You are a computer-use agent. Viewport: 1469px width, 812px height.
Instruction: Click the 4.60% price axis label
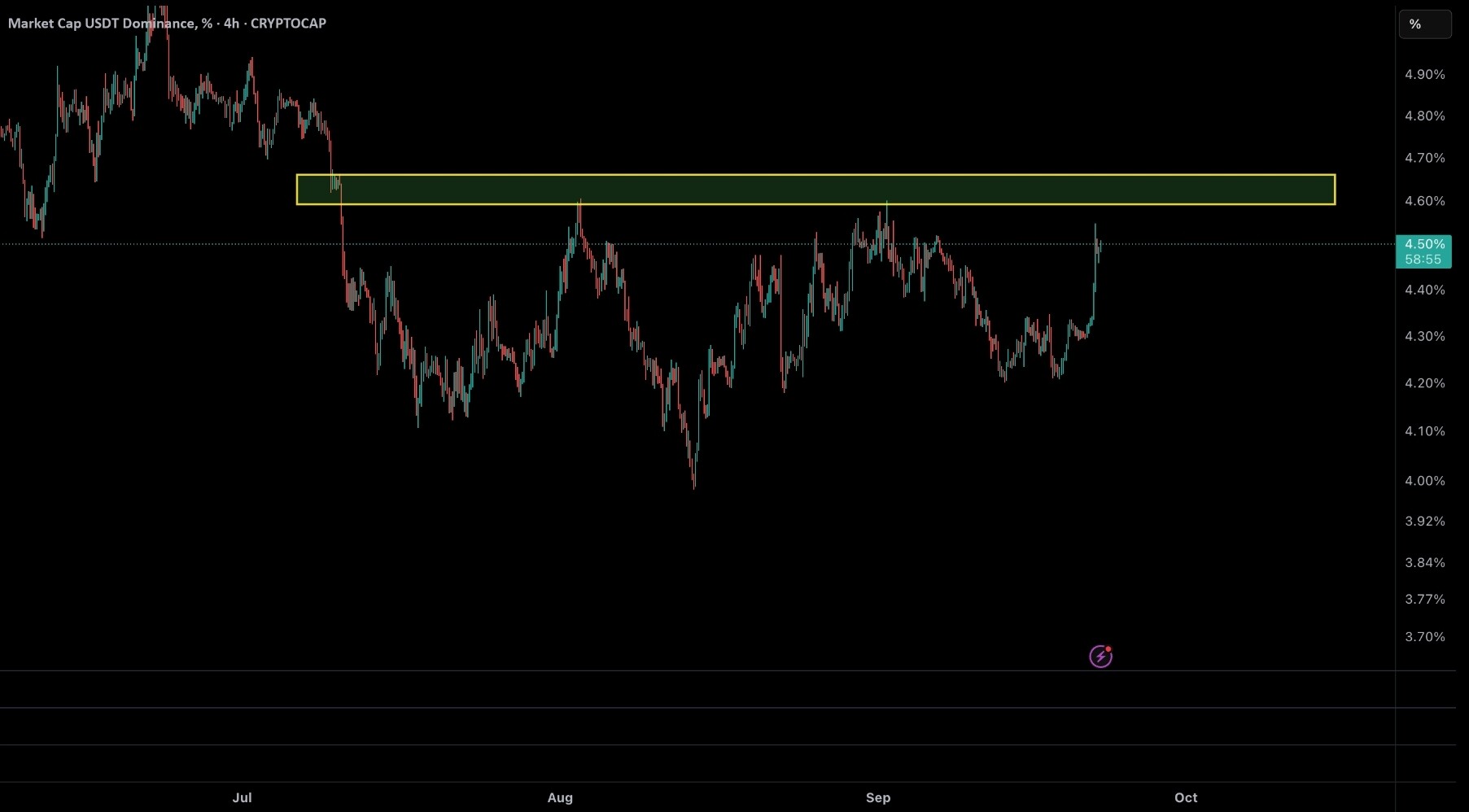coord(1424,201)
